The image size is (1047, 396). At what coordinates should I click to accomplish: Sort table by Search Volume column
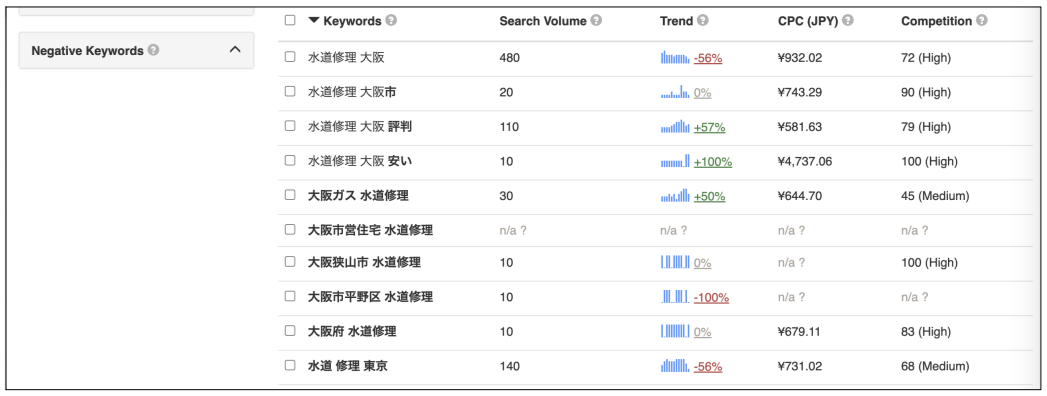click(x=543, y=21)
